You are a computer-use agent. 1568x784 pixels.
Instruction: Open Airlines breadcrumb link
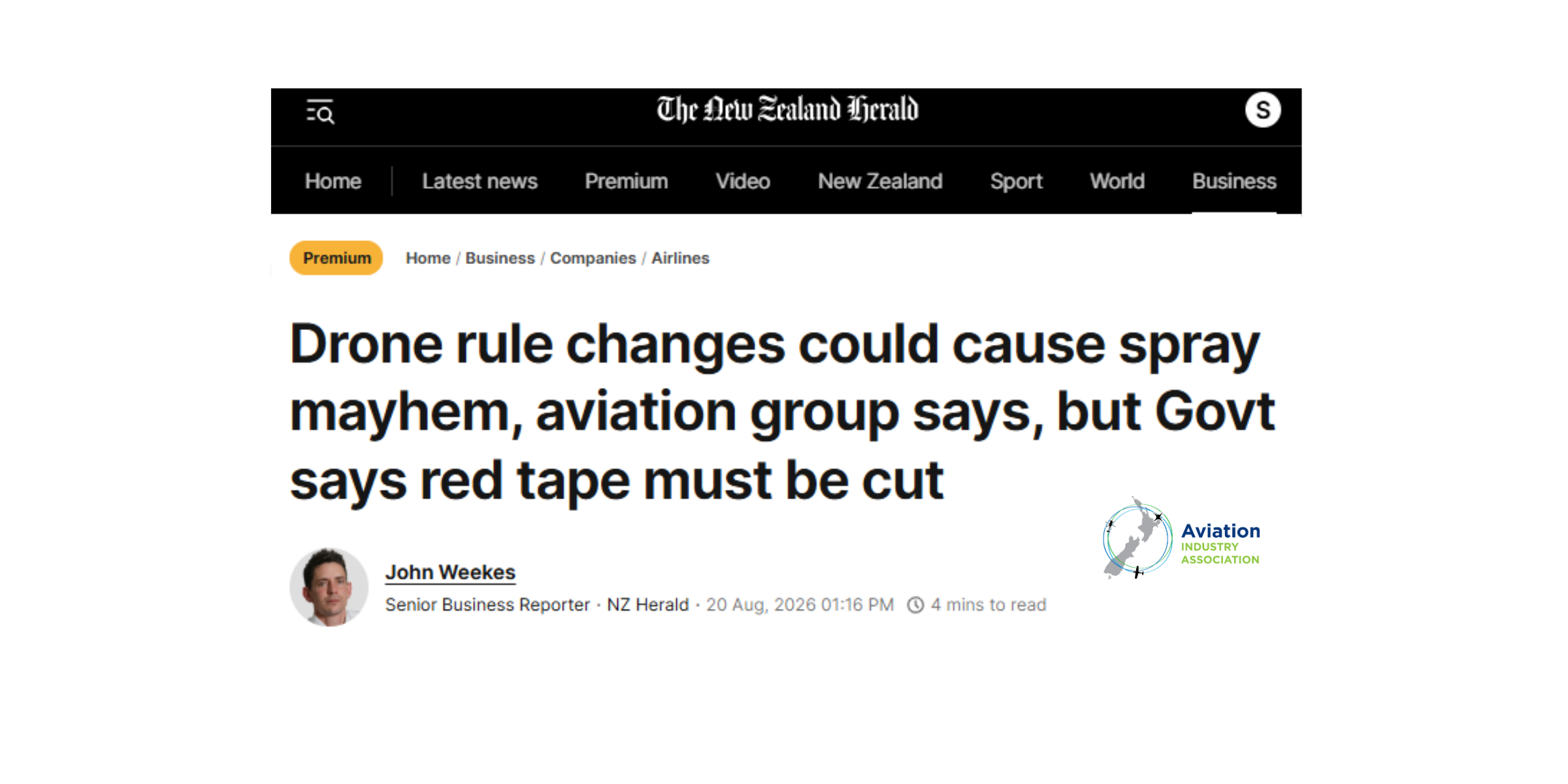click(680, 258)
